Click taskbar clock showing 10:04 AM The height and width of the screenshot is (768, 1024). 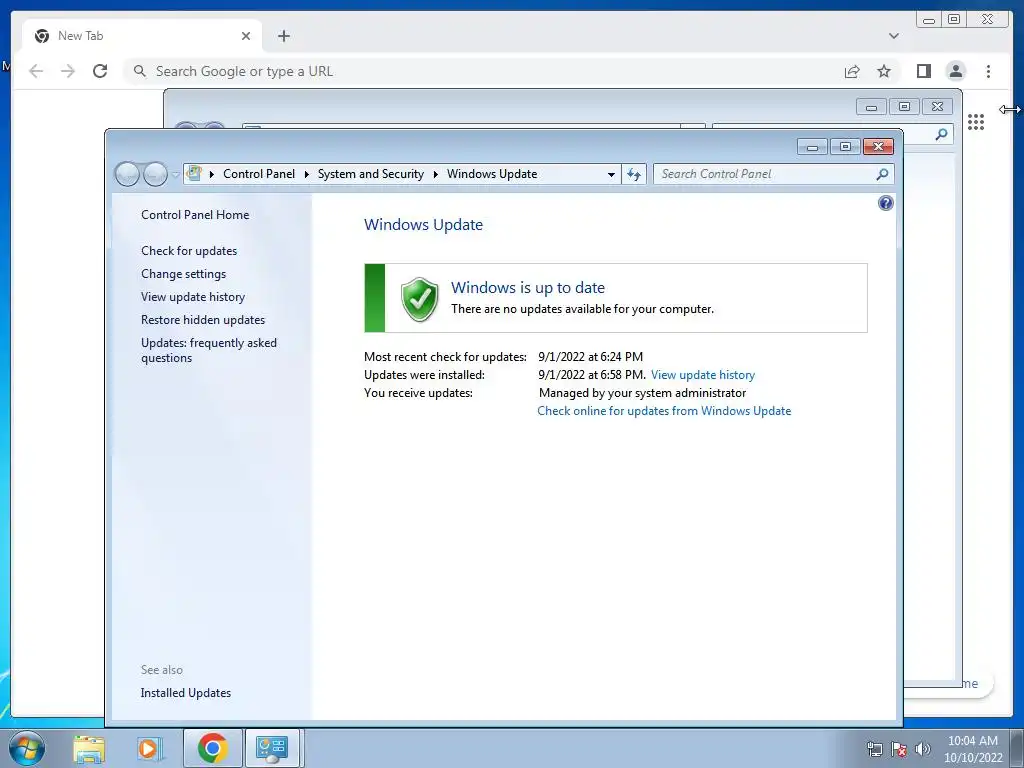tap(973, 749)
